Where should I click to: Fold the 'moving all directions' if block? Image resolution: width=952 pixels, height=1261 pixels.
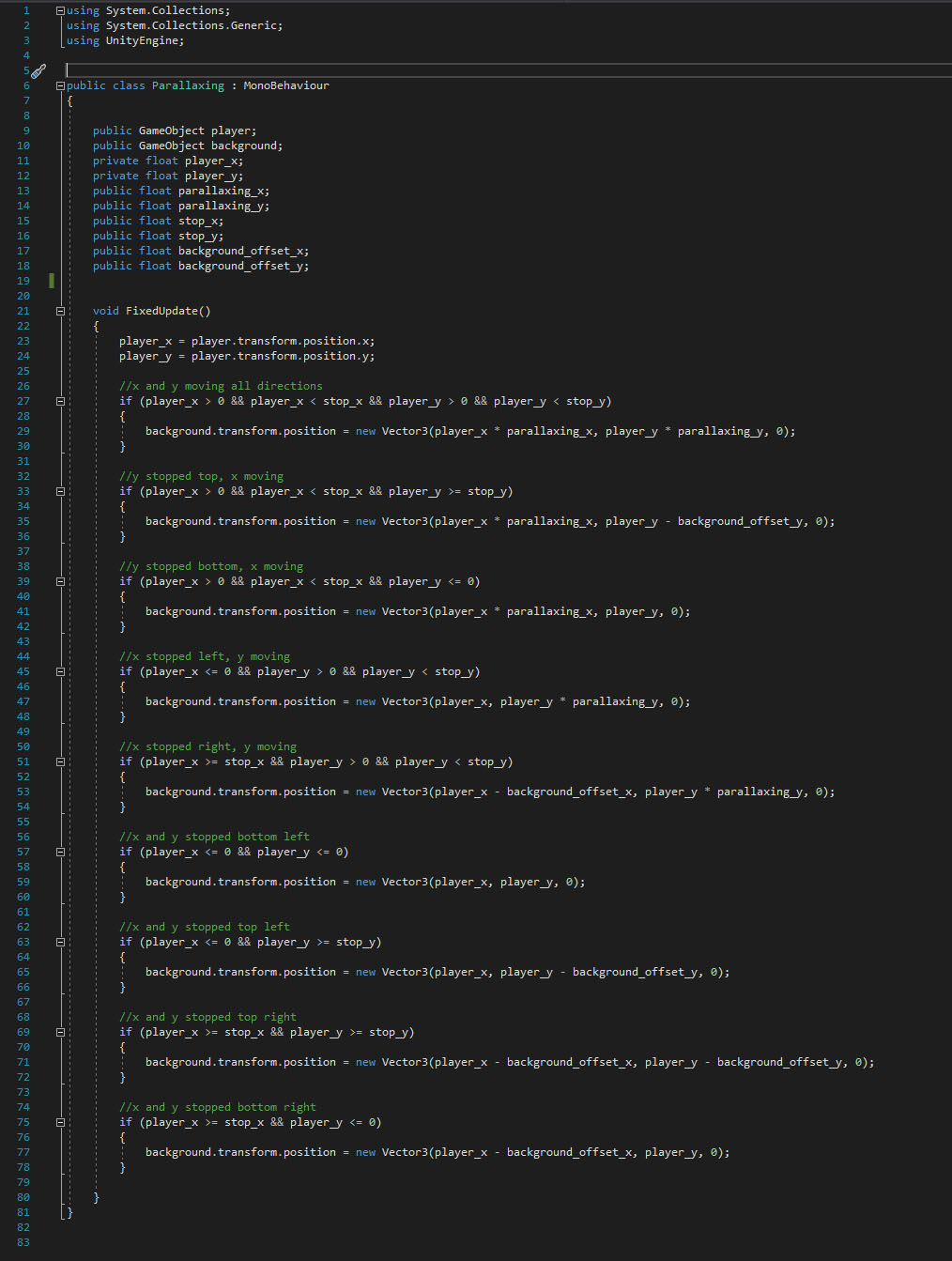(x=60, y=401)
